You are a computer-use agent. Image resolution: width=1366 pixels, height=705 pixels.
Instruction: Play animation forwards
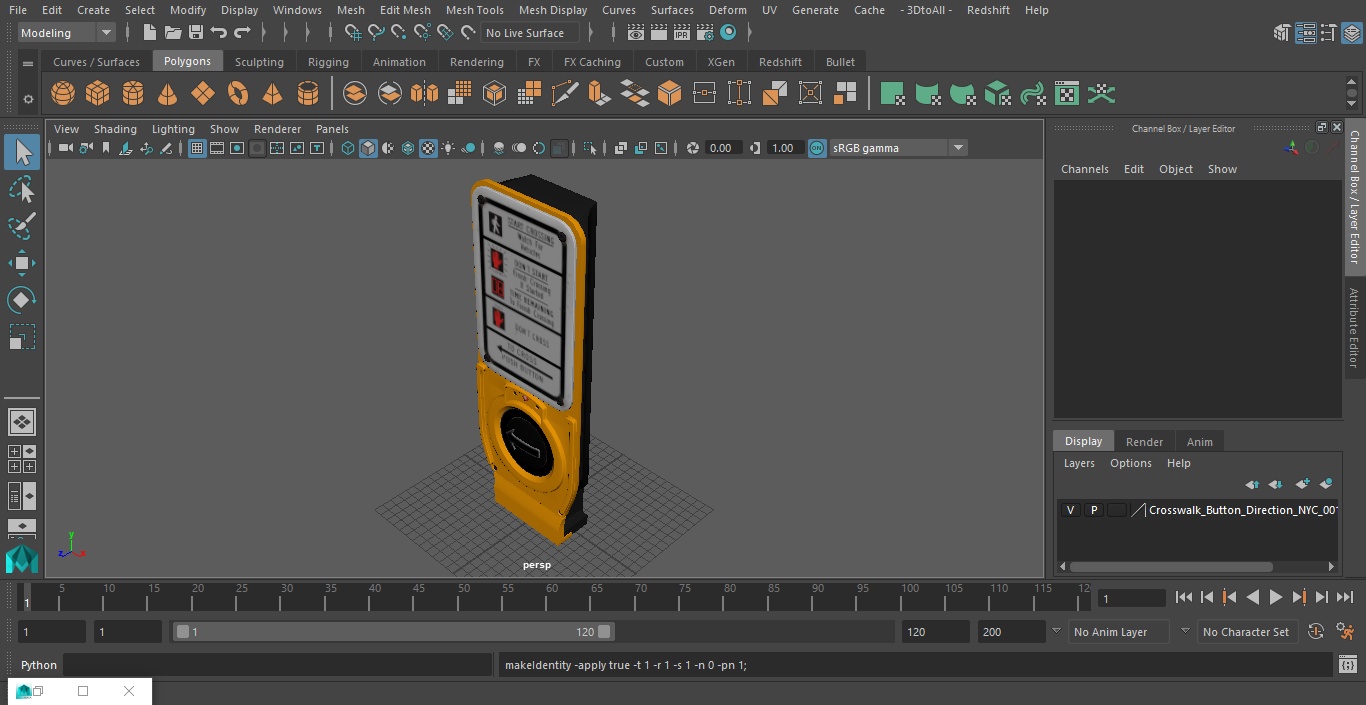pos(1276,597)
